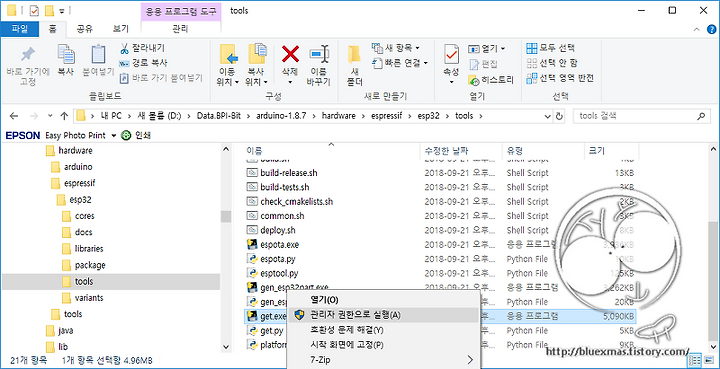
Task: Create a New folder (새 폴더)
Action: pyautogui.click(x=354, y=66)
